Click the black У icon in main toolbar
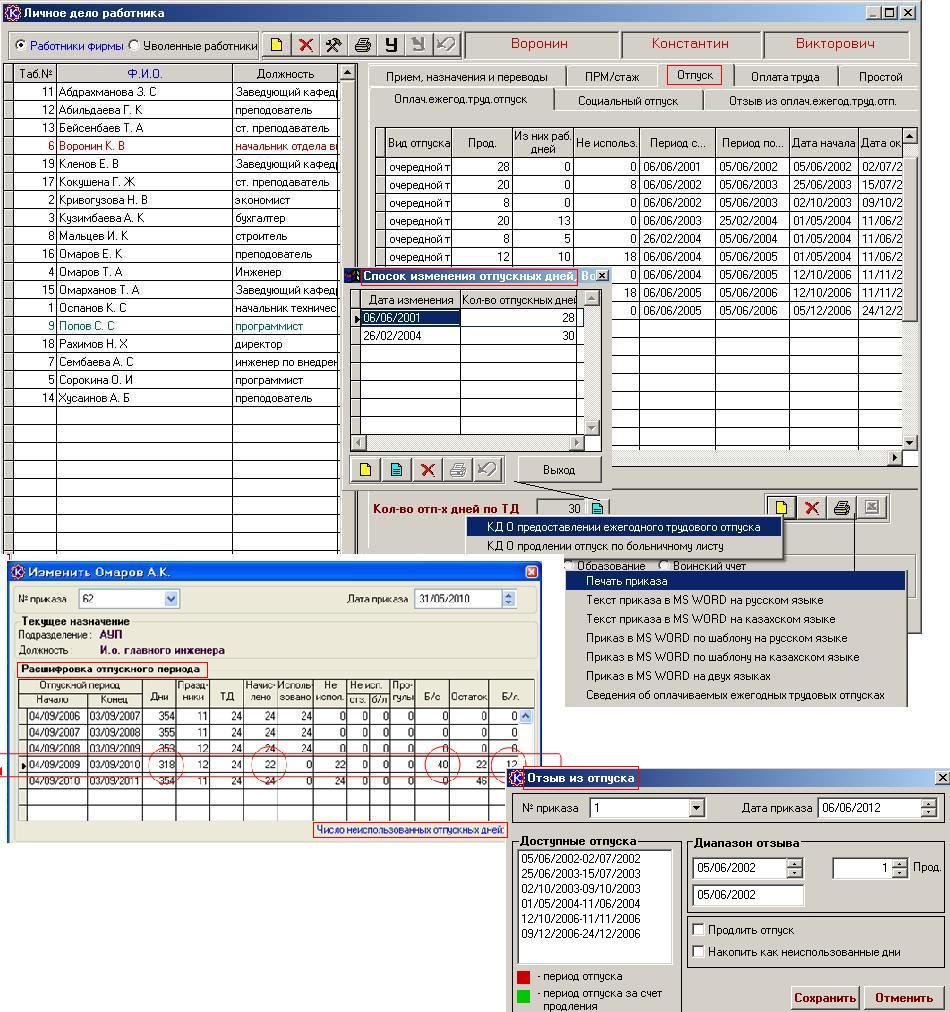Viewport: 950px width, 1012px height. point(391,45)
